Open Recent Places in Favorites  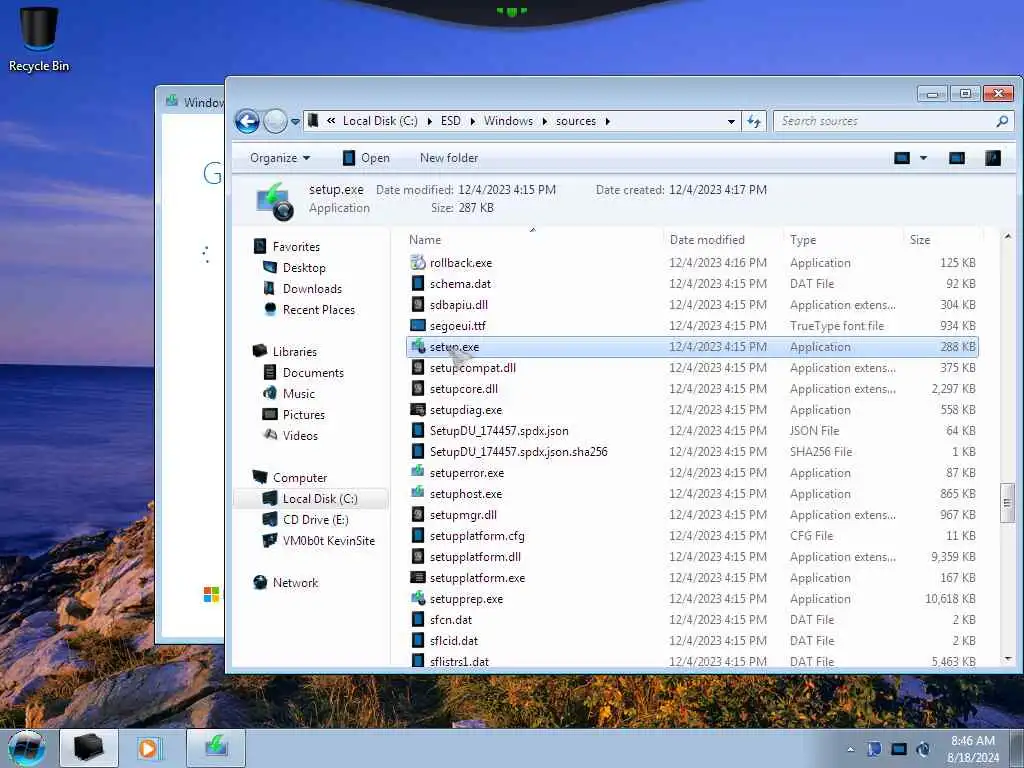click(x=319, y=310)
